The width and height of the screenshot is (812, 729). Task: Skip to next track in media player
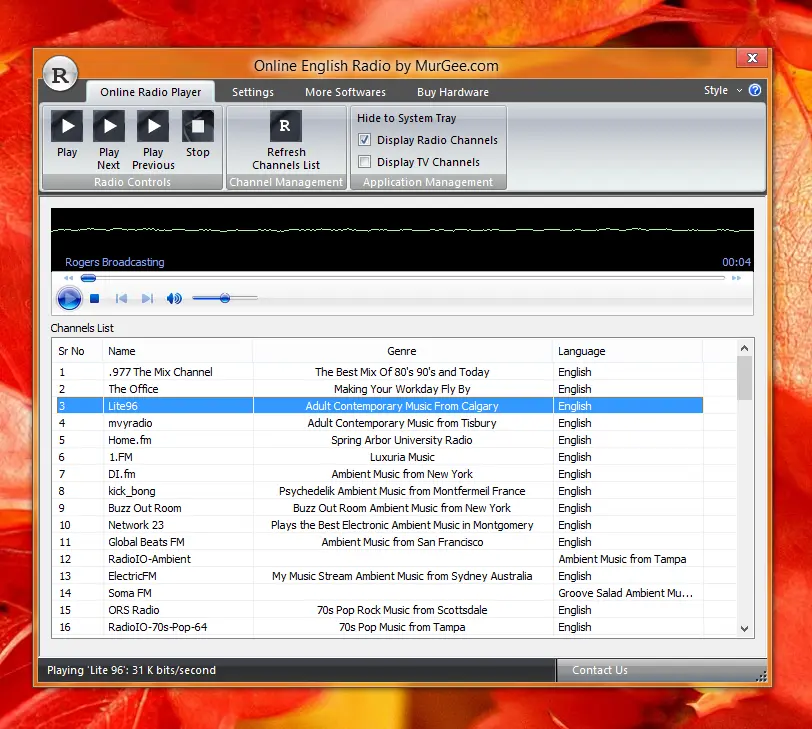pos(148,298)
